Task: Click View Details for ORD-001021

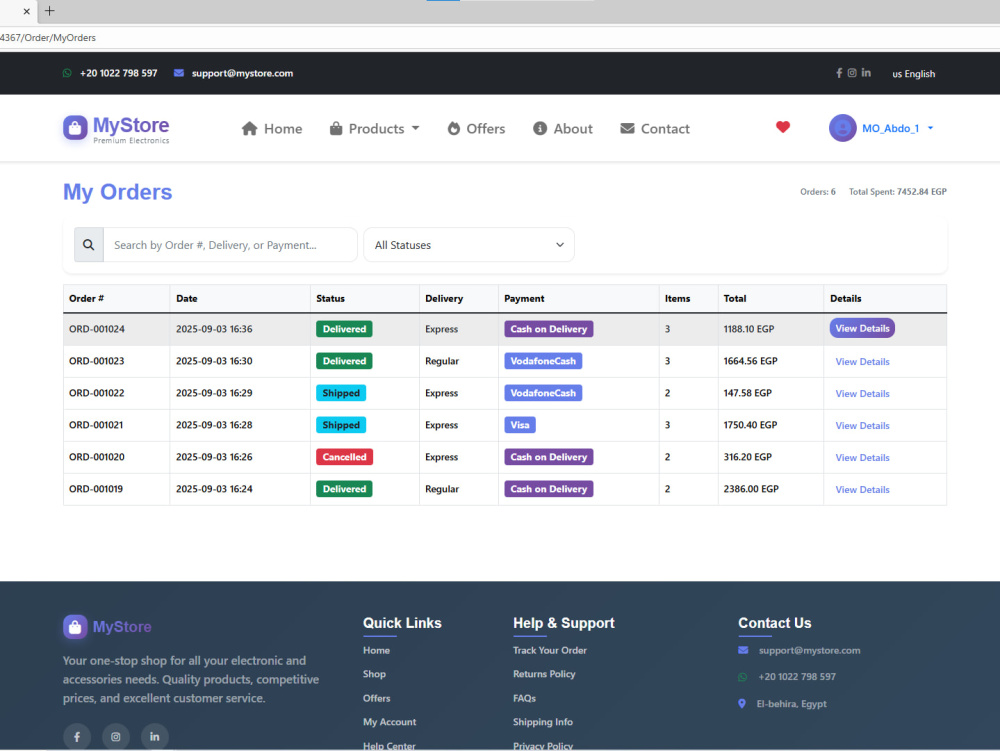Action: [x=862, y=425]
